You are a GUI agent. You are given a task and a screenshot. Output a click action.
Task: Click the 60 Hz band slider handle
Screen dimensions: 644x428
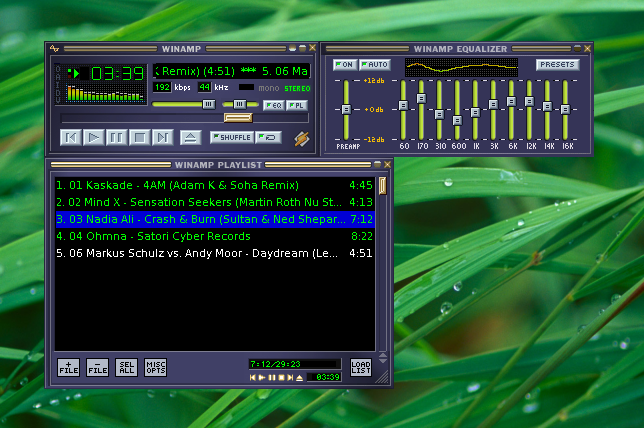point(403,106)
